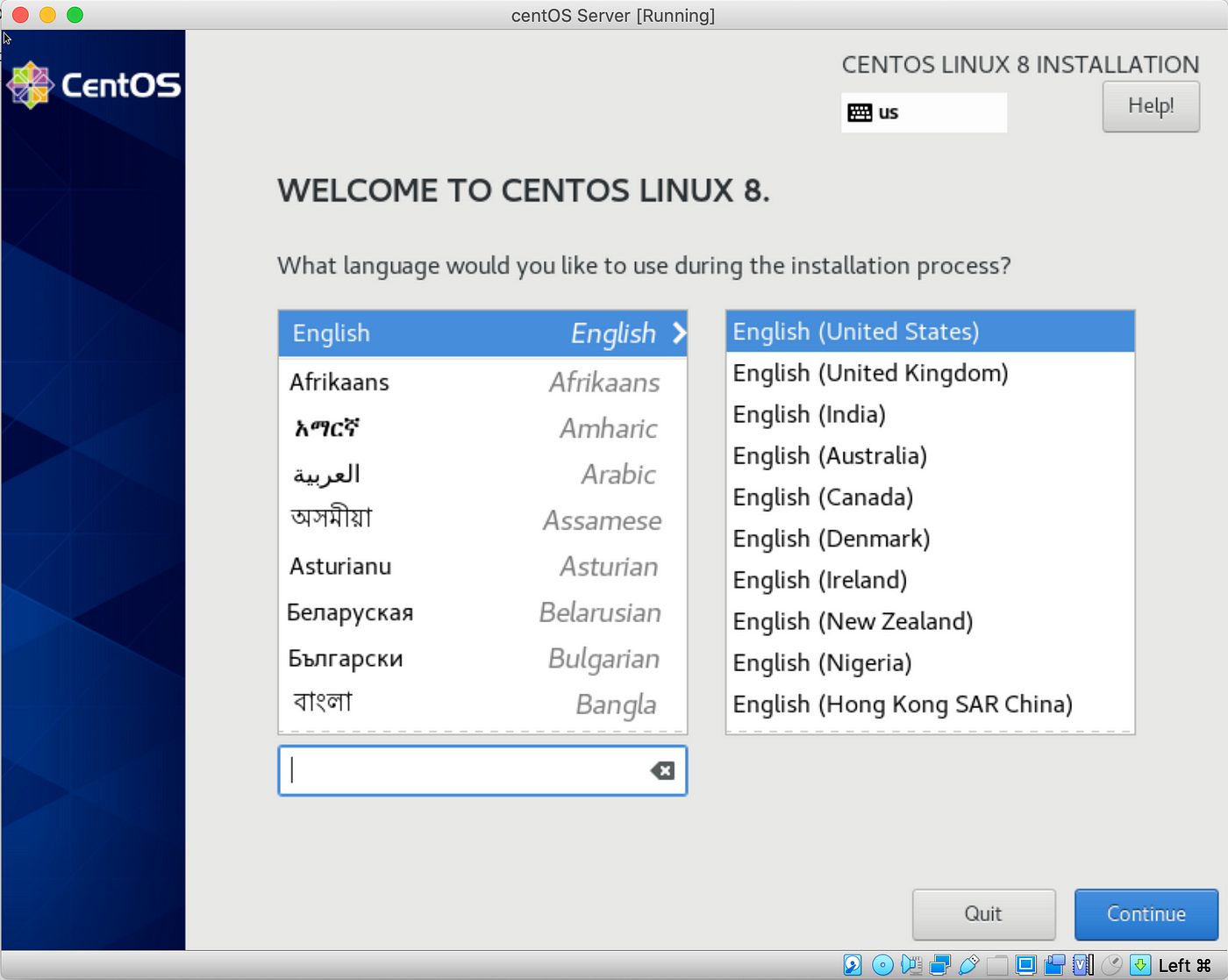The image size is (1228, 980).
Task: Click the Continue button
Action: (1146, 914)
